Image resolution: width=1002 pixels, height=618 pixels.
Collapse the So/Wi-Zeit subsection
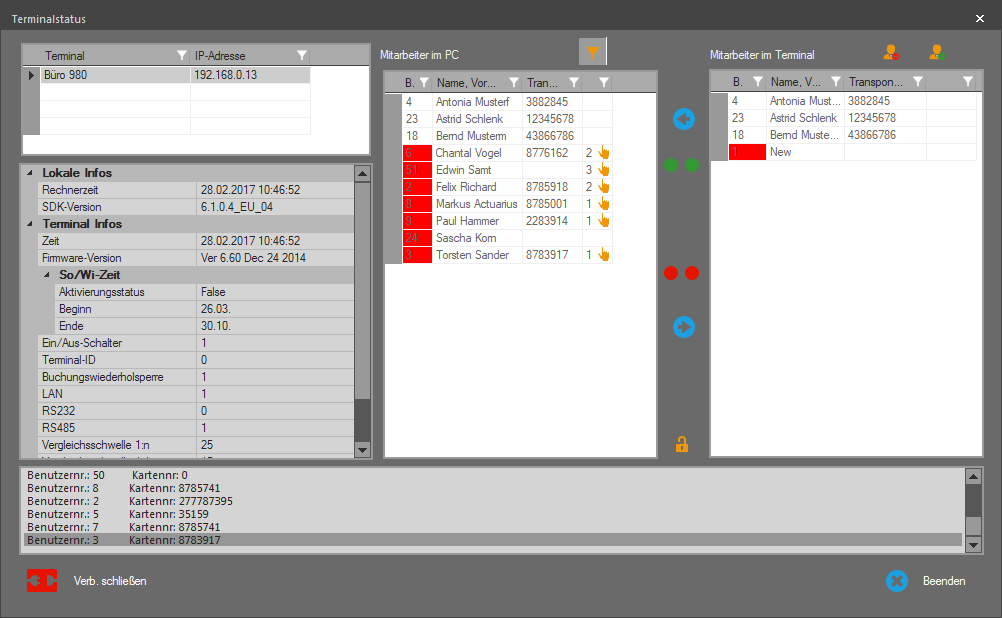coord(46,275)
